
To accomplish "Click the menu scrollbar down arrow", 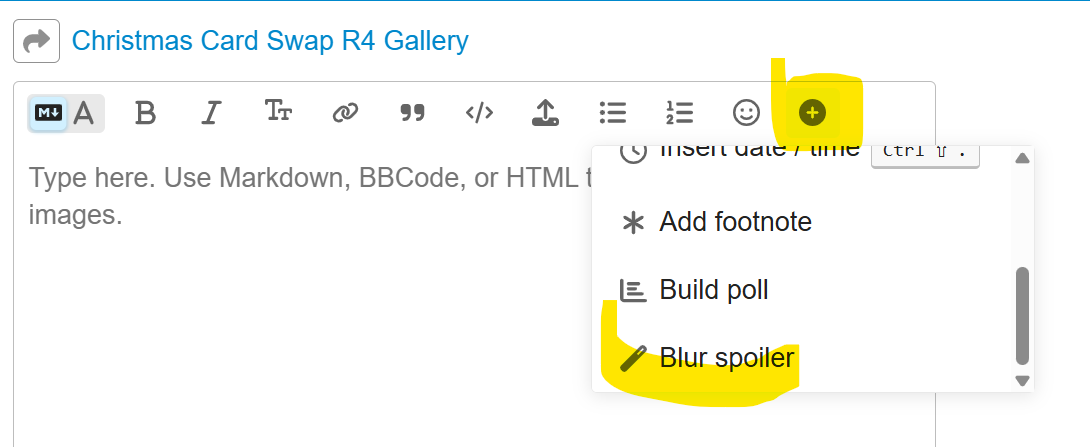I will (1022, 380).
